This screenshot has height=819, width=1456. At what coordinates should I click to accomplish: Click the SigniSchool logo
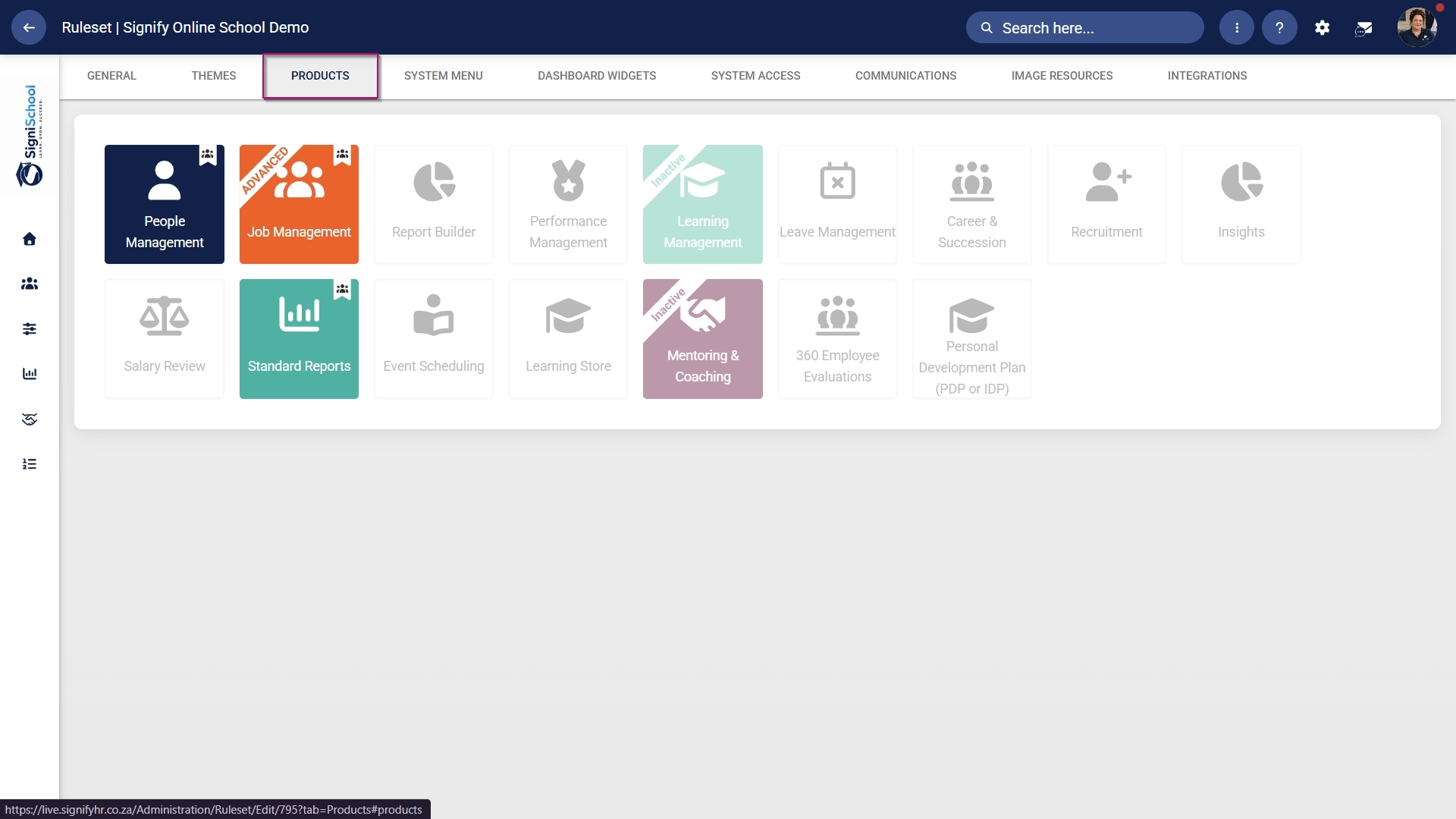coord(30,135)
